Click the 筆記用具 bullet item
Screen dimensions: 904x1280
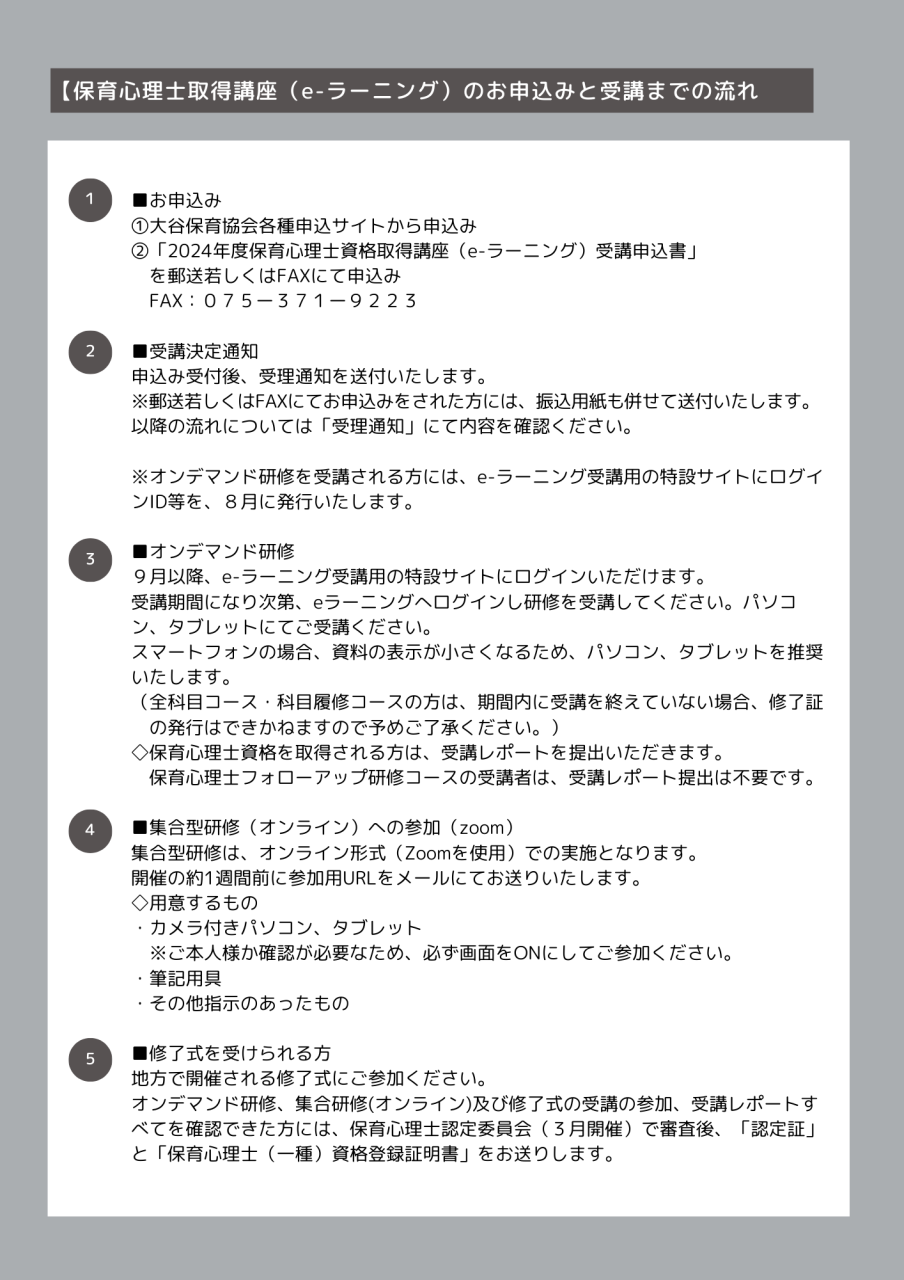point(178,979)
